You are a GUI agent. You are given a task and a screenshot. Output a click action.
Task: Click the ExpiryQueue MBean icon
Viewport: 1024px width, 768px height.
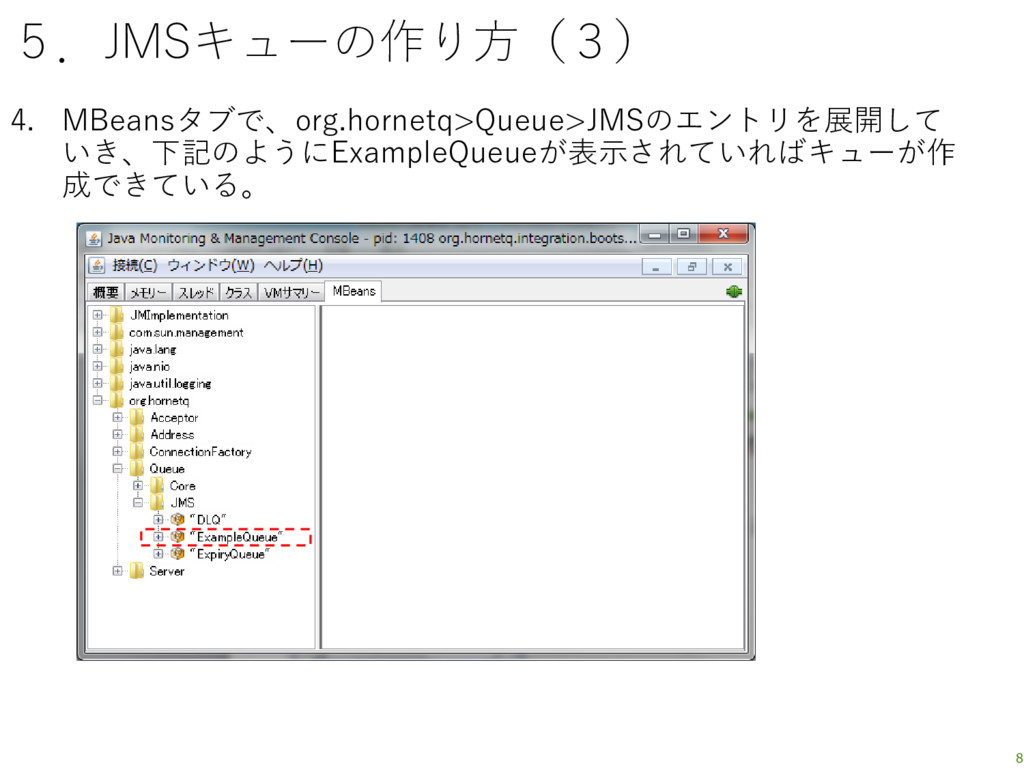tap(177, 554)
